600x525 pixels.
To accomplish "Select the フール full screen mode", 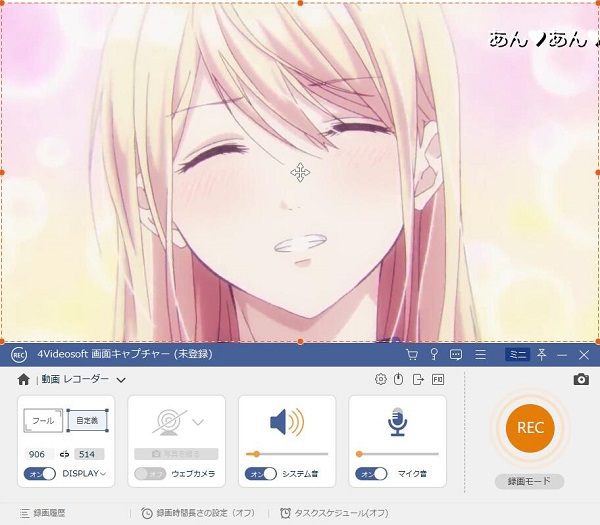I will 43,421.
